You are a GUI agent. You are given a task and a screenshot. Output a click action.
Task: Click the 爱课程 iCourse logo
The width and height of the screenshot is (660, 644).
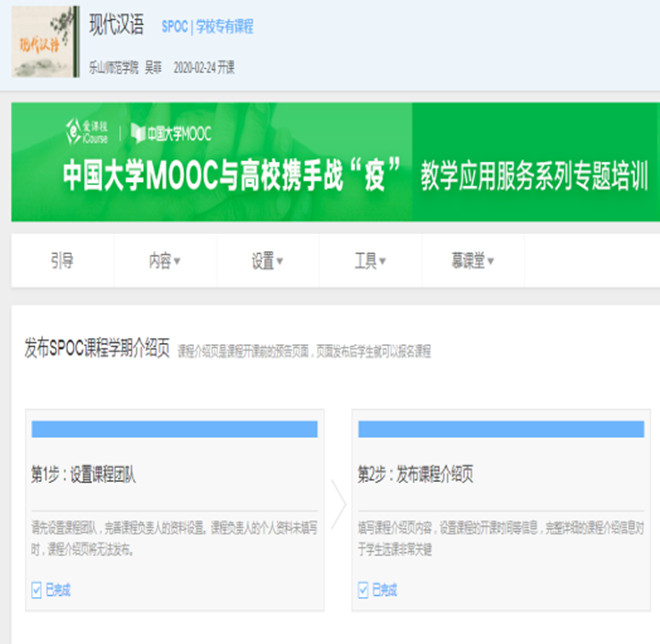pyautogui.click(x=86, y=132)
